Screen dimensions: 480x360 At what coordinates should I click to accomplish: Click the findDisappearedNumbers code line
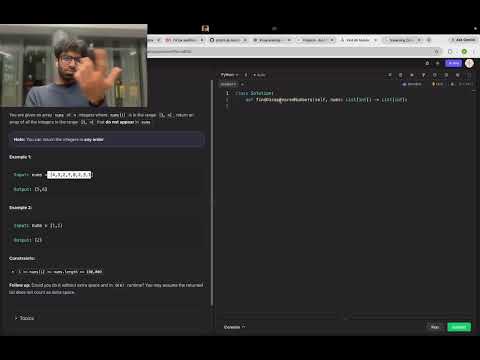[x=327, y=100]
